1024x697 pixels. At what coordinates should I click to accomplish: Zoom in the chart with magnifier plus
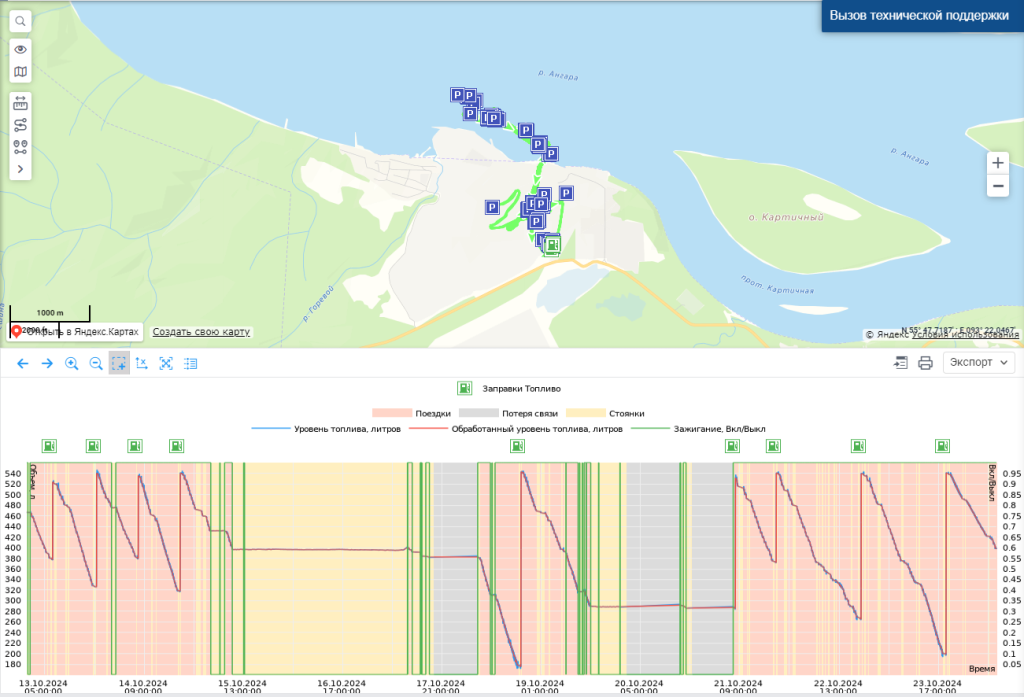71,363
